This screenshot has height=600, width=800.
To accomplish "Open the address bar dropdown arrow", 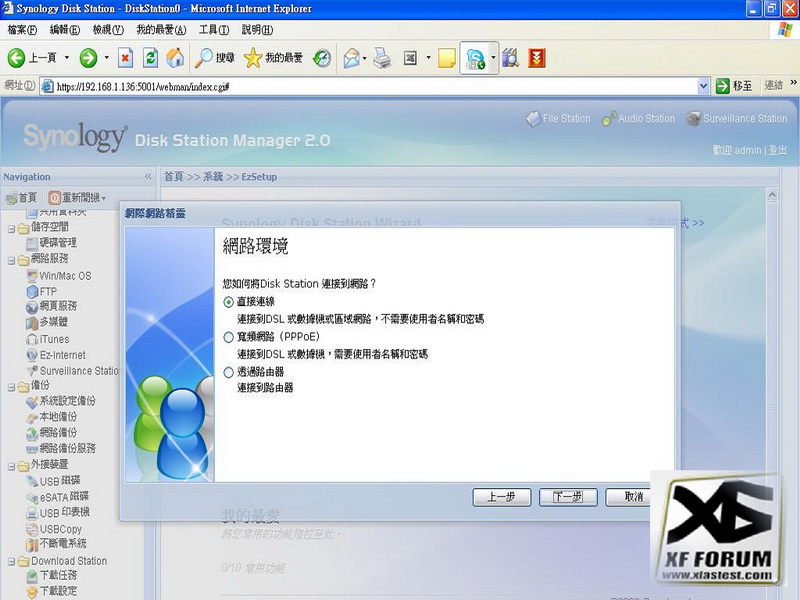I will [703, 86].
